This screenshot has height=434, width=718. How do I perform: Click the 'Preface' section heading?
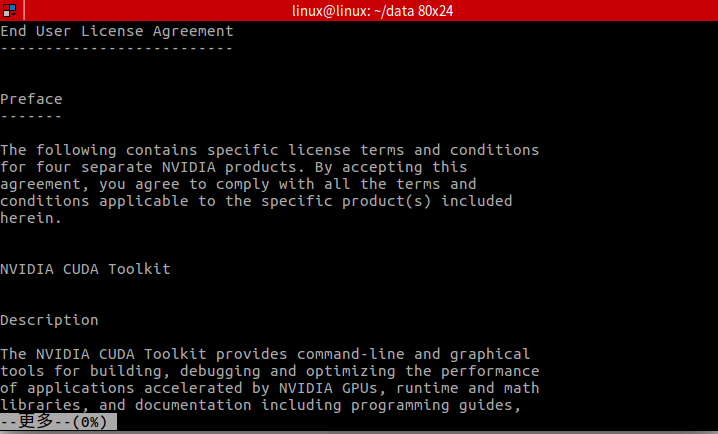(31, 99)
